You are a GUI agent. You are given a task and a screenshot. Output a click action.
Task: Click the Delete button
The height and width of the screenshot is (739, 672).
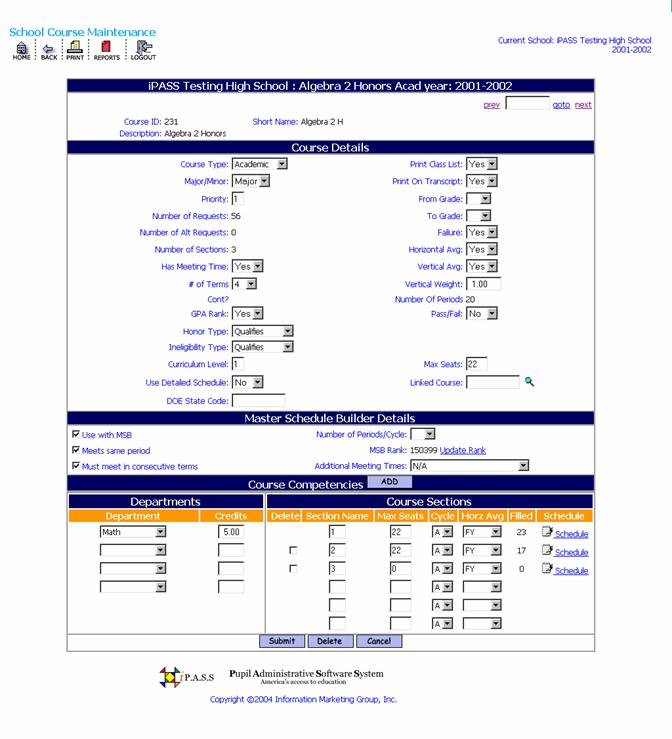tap(329, 641)
